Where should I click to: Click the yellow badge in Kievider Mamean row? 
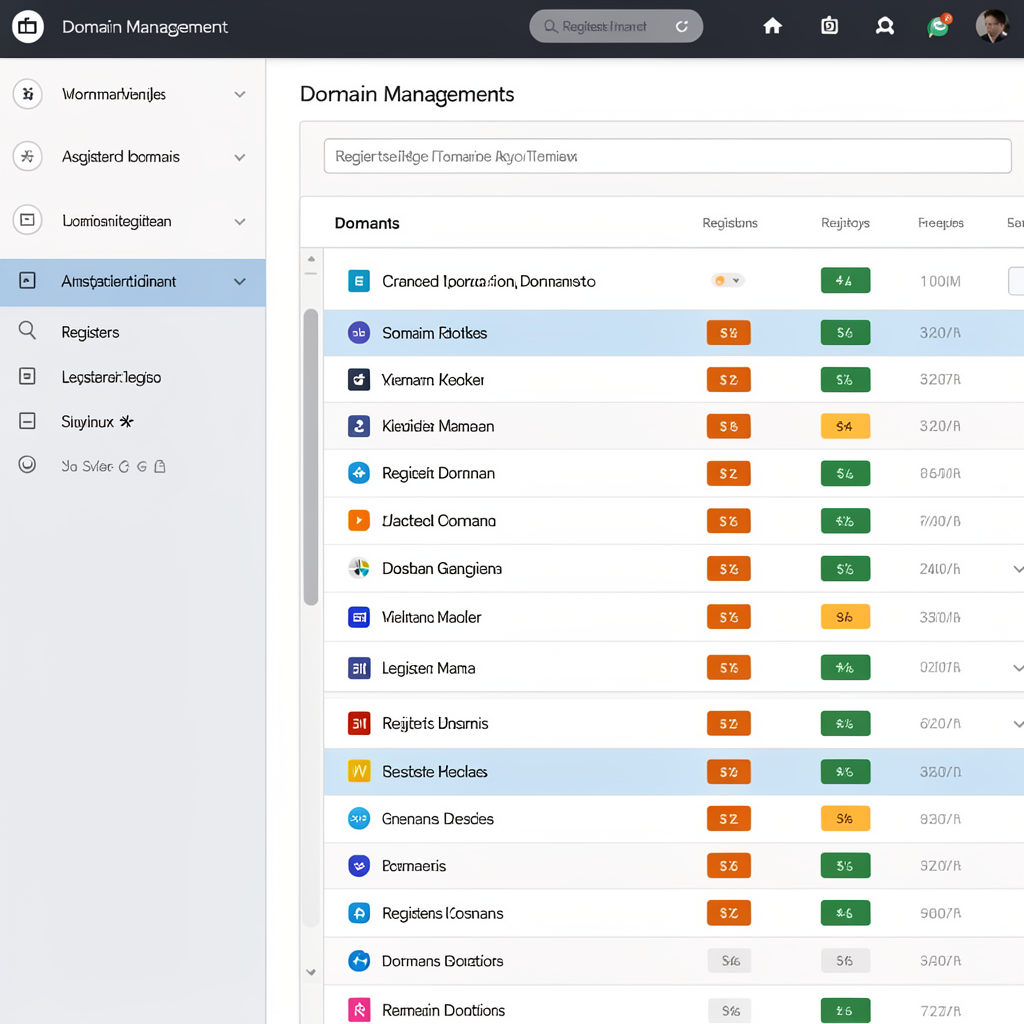845,426
